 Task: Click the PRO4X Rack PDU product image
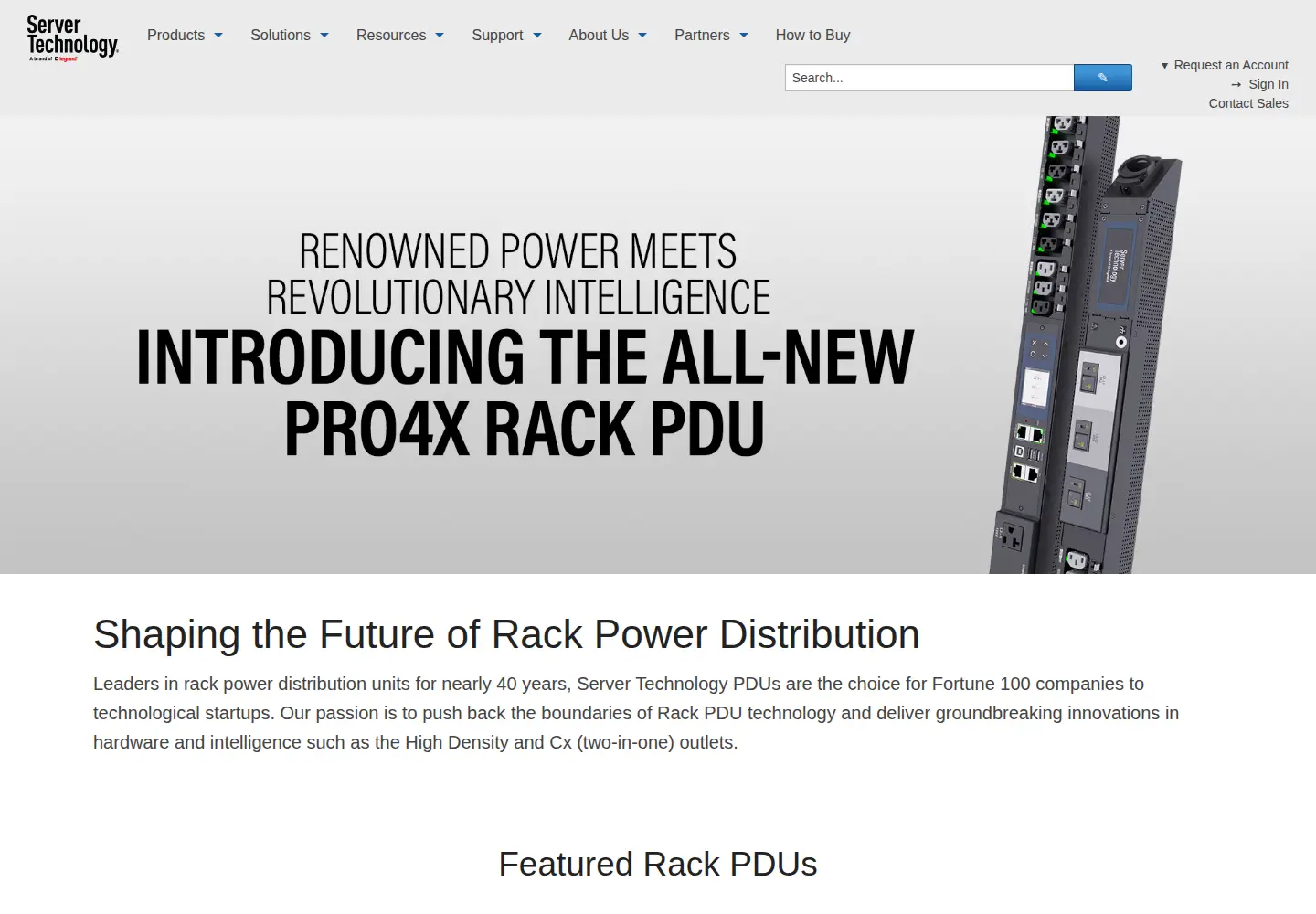pos(1086,345)
